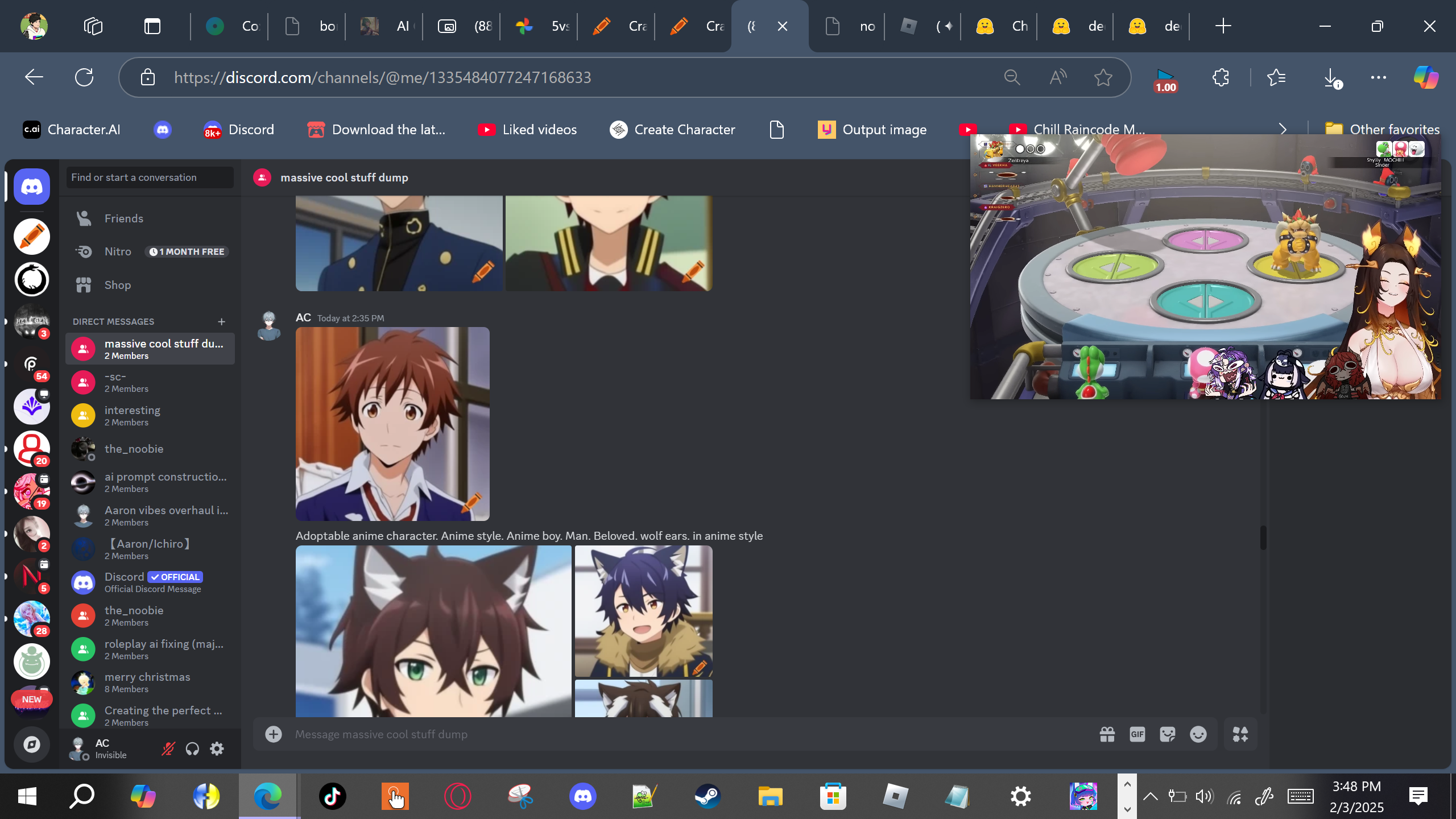Open the Apps launcher icon in message bar

[x=1240, y=734]
